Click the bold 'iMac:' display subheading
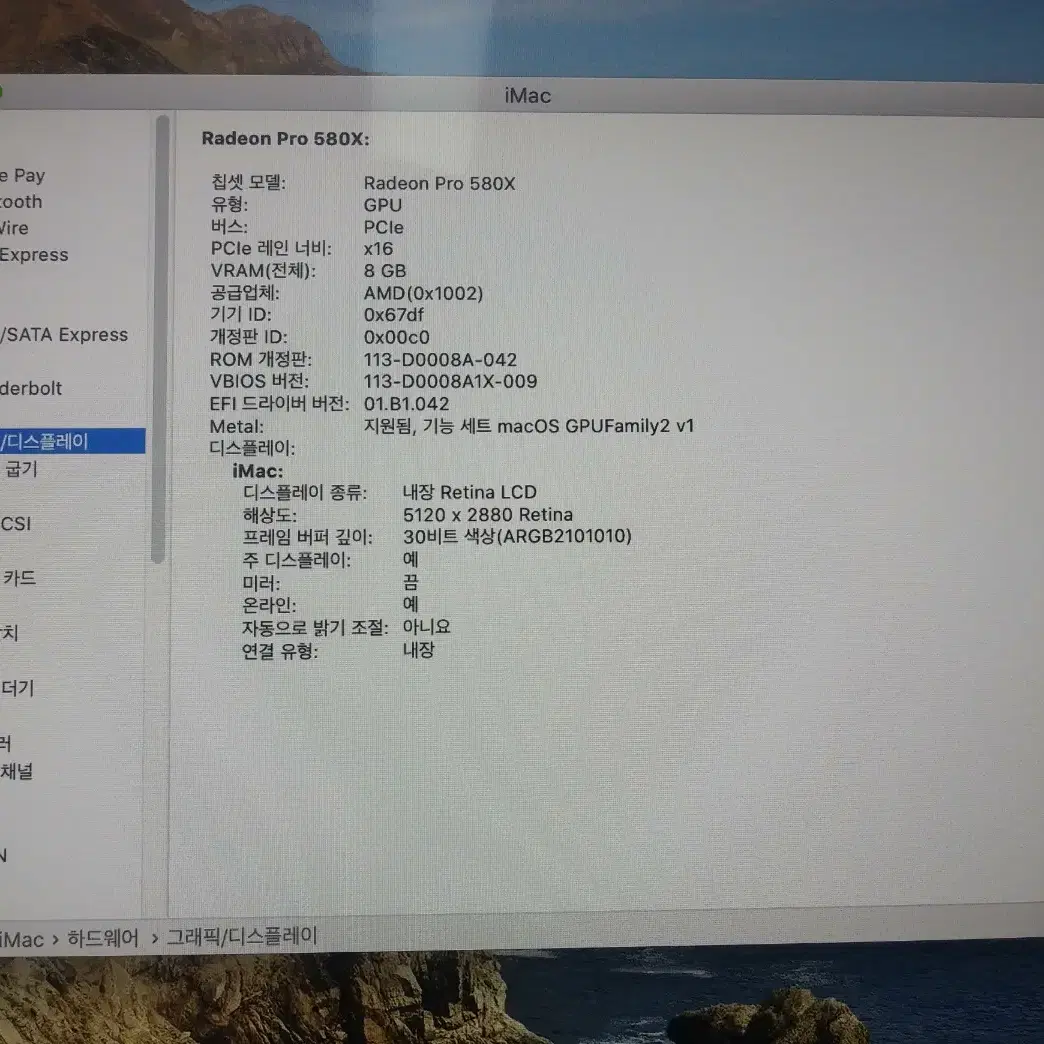Viewport: 1044px width, 1044px height. point(258,471)
